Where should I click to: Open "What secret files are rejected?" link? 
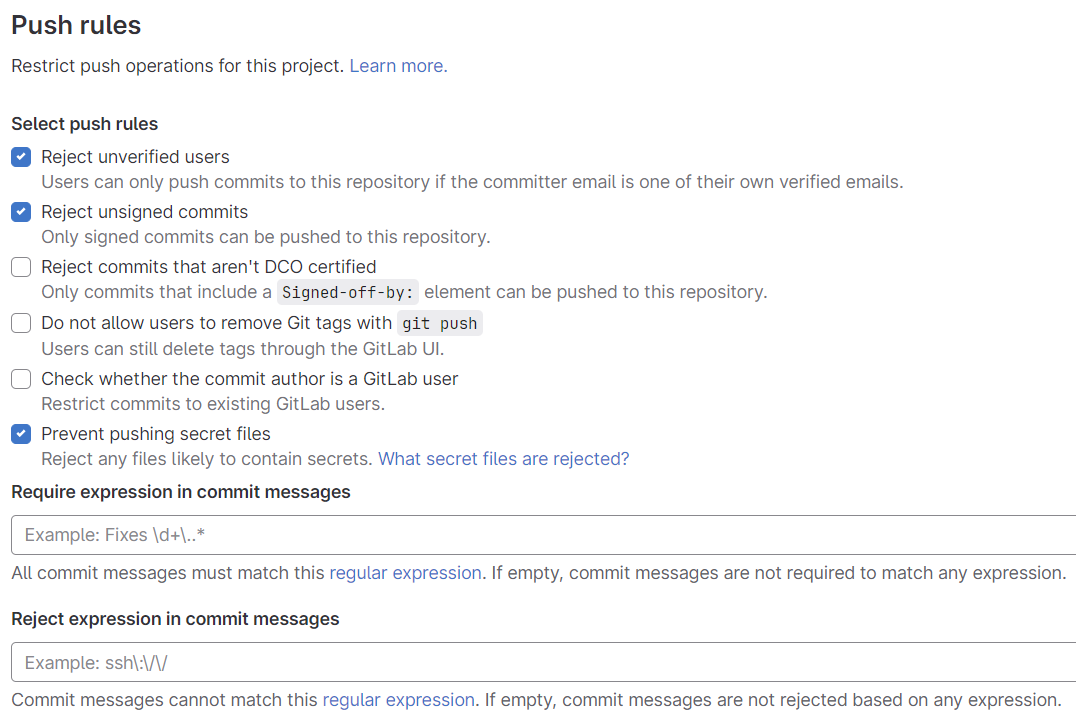click(x=503, y=459)
